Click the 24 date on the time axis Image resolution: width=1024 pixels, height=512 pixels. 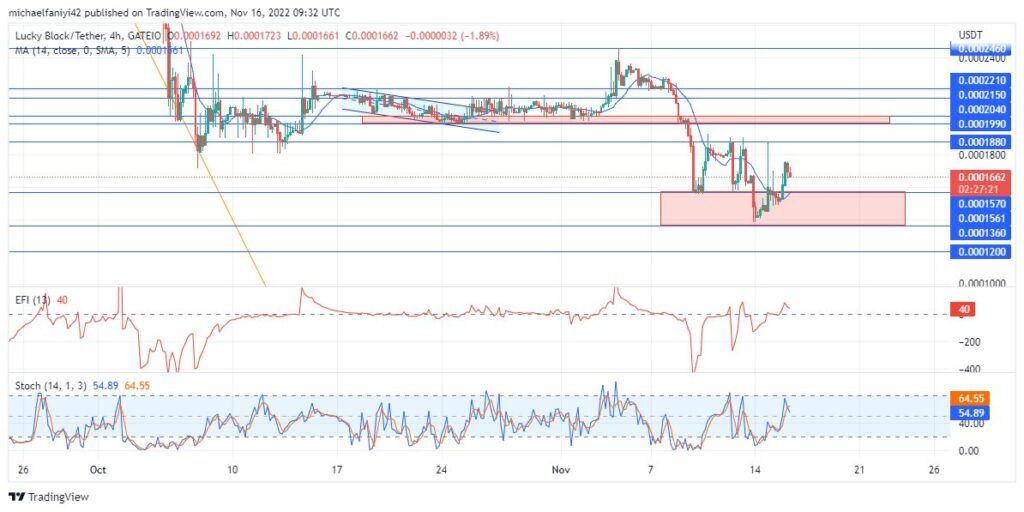[x=441, y=470]
